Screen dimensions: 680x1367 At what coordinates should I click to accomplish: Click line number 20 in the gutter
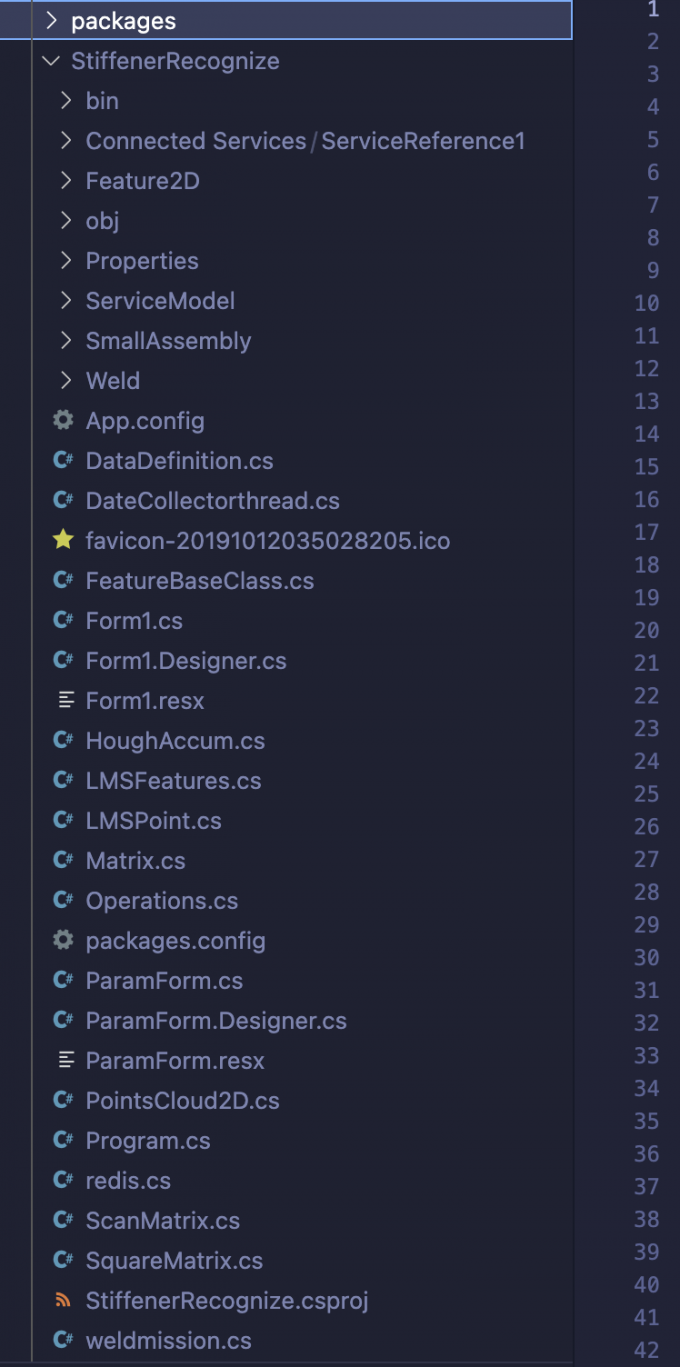point(646,630)
